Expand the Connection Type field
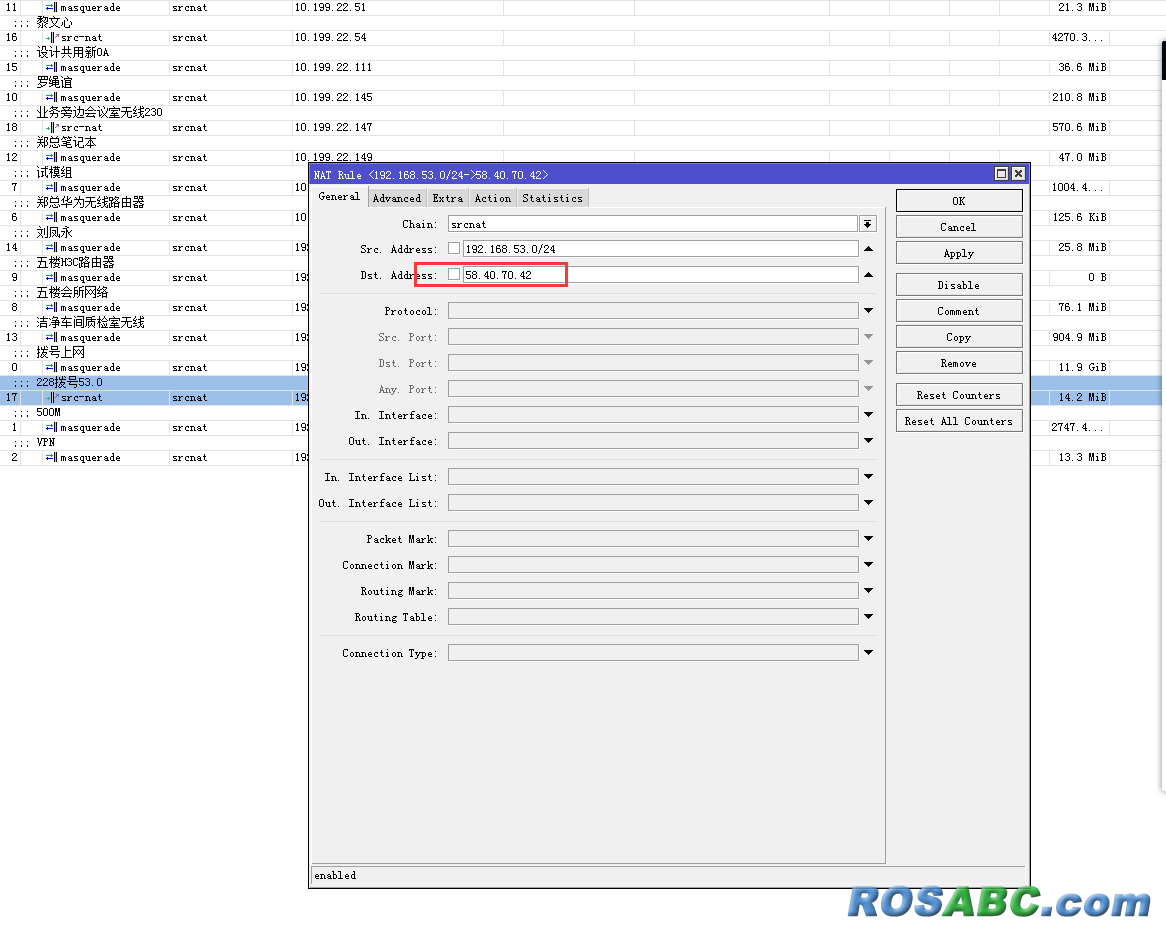1166x930 pixels. coord(868,653)
